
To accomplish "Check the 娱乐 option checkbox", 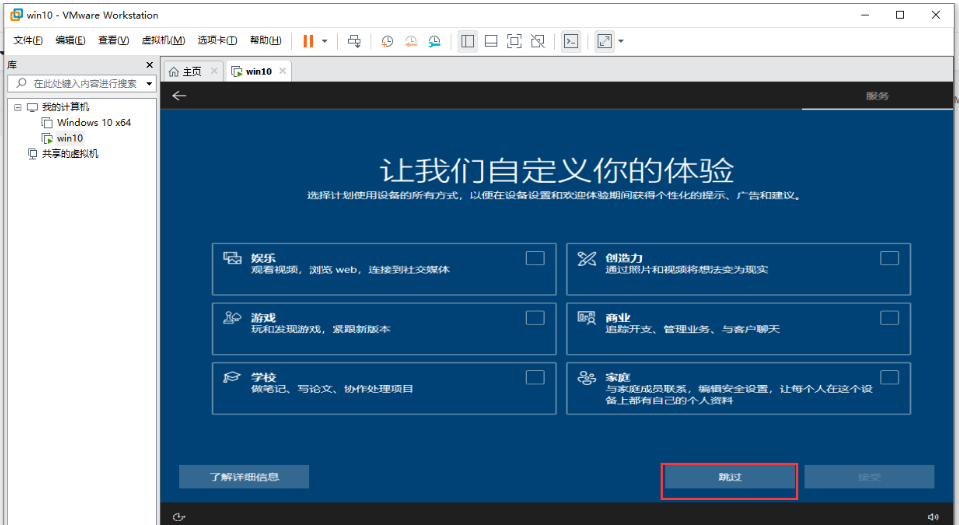I will [x=535, y=258].
